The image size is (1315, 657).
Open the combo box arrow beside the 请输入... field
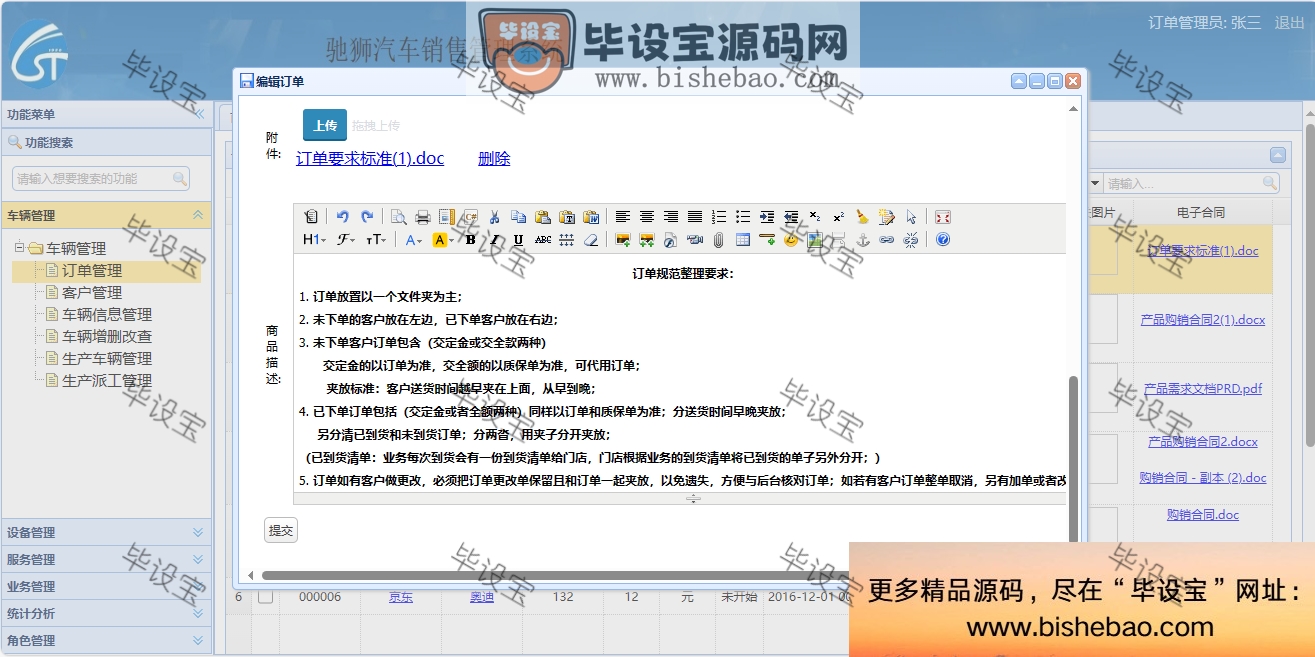(x=1095, y=183)
